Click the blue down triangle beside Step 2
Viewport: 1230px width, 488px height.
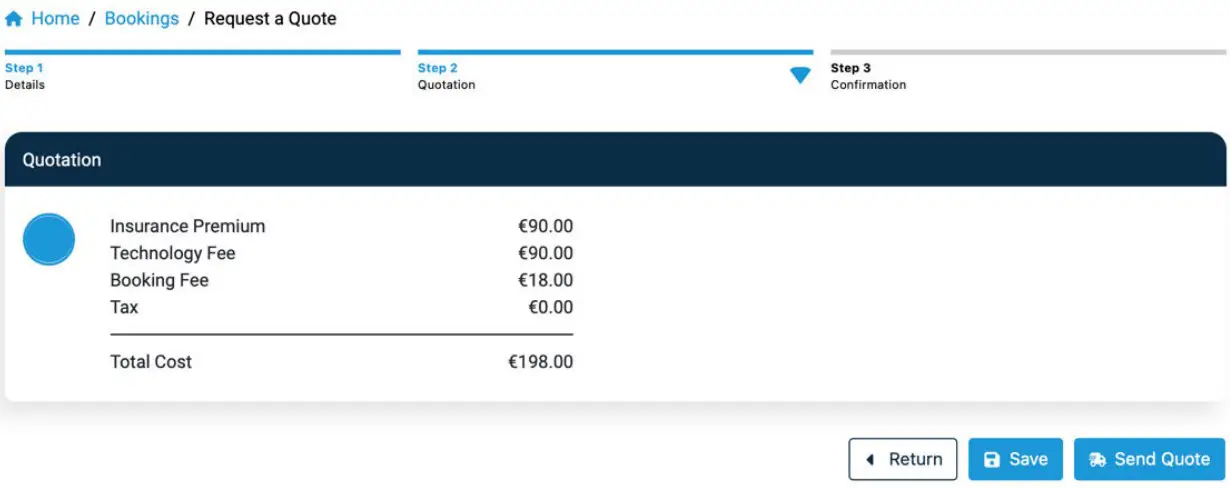(800, 76)
